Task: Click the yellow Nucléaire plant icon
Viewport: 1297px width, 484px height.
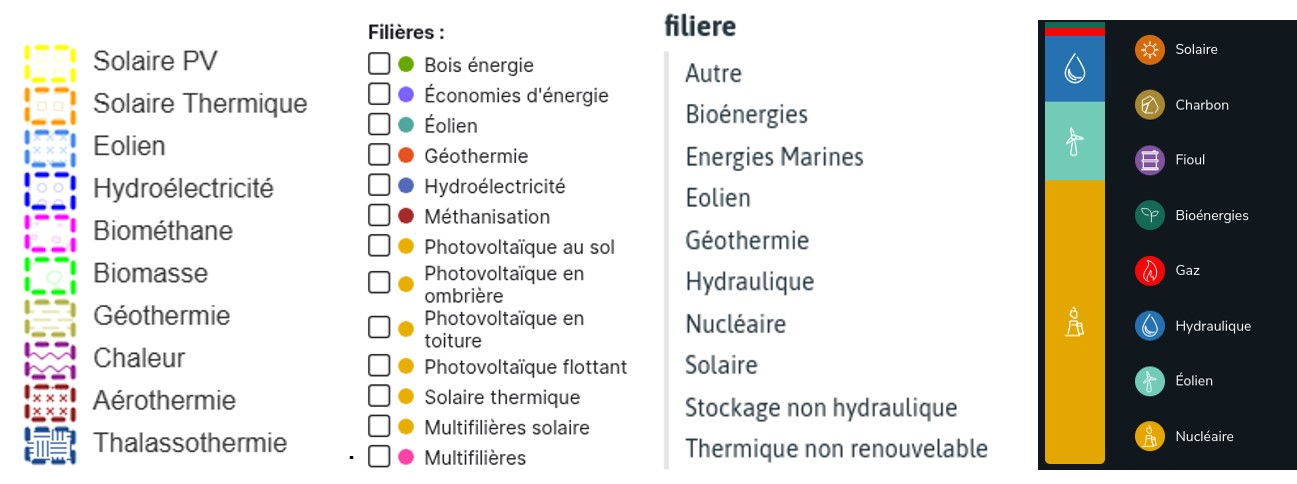Action: (1150, 436)
